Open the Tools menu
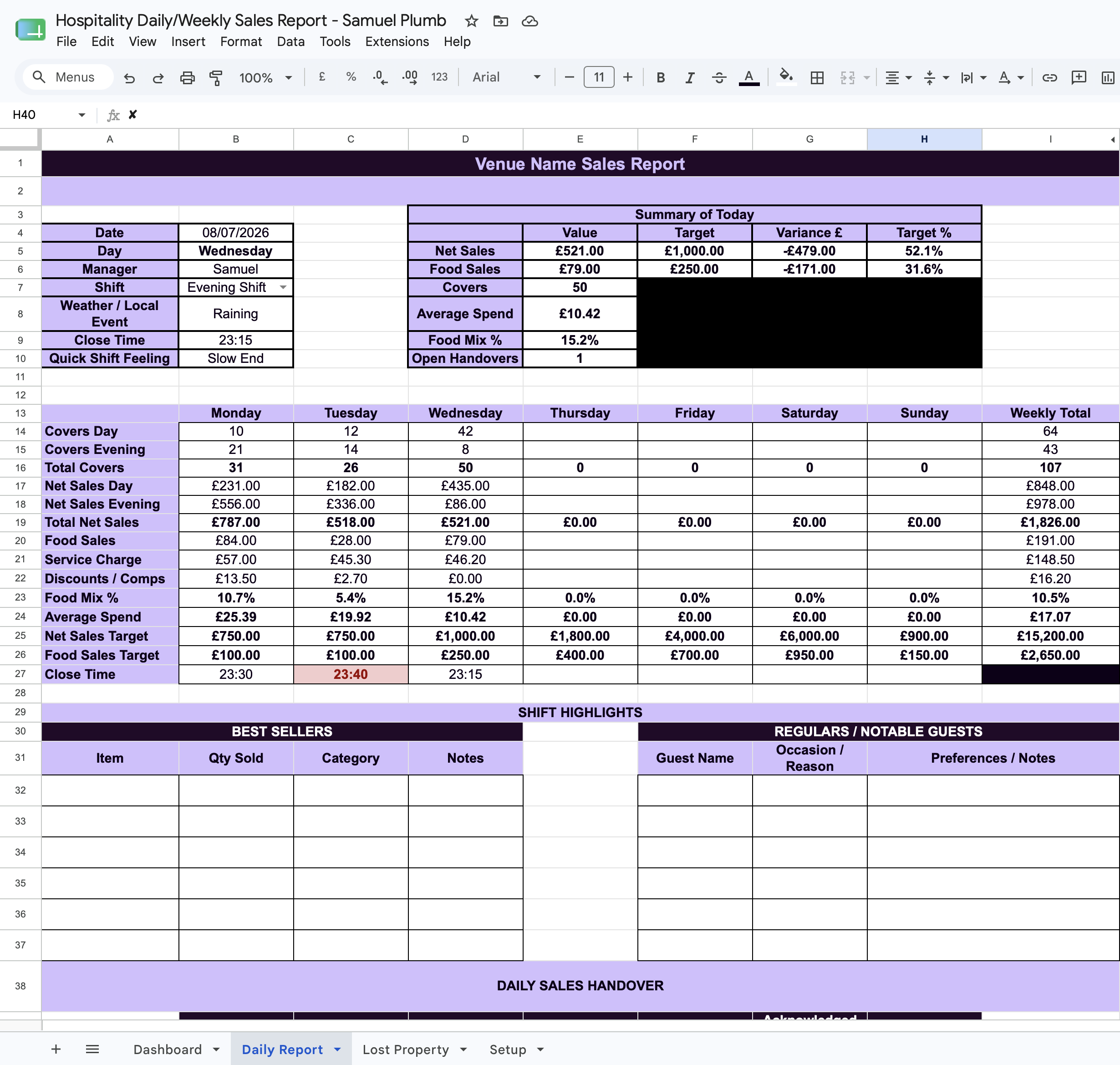1120x1065 pixels. pyautogui.click(x=335, y=41)
